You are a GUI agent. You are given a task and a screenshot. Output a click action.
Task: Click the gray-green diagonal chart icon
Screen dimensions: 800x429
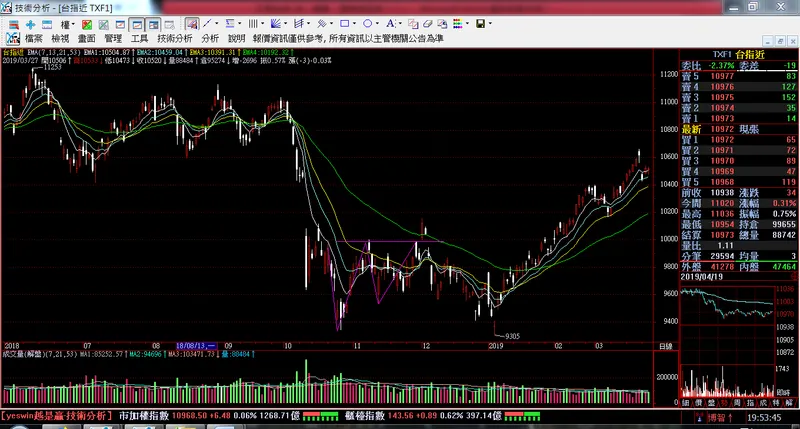click(x=104, y=24)
